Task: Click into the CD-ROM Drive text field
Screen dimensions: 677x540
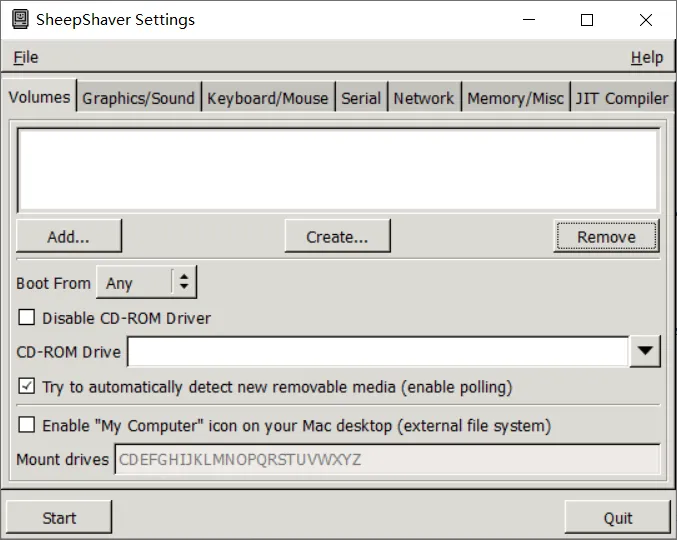Action: (x=378, y=352)
